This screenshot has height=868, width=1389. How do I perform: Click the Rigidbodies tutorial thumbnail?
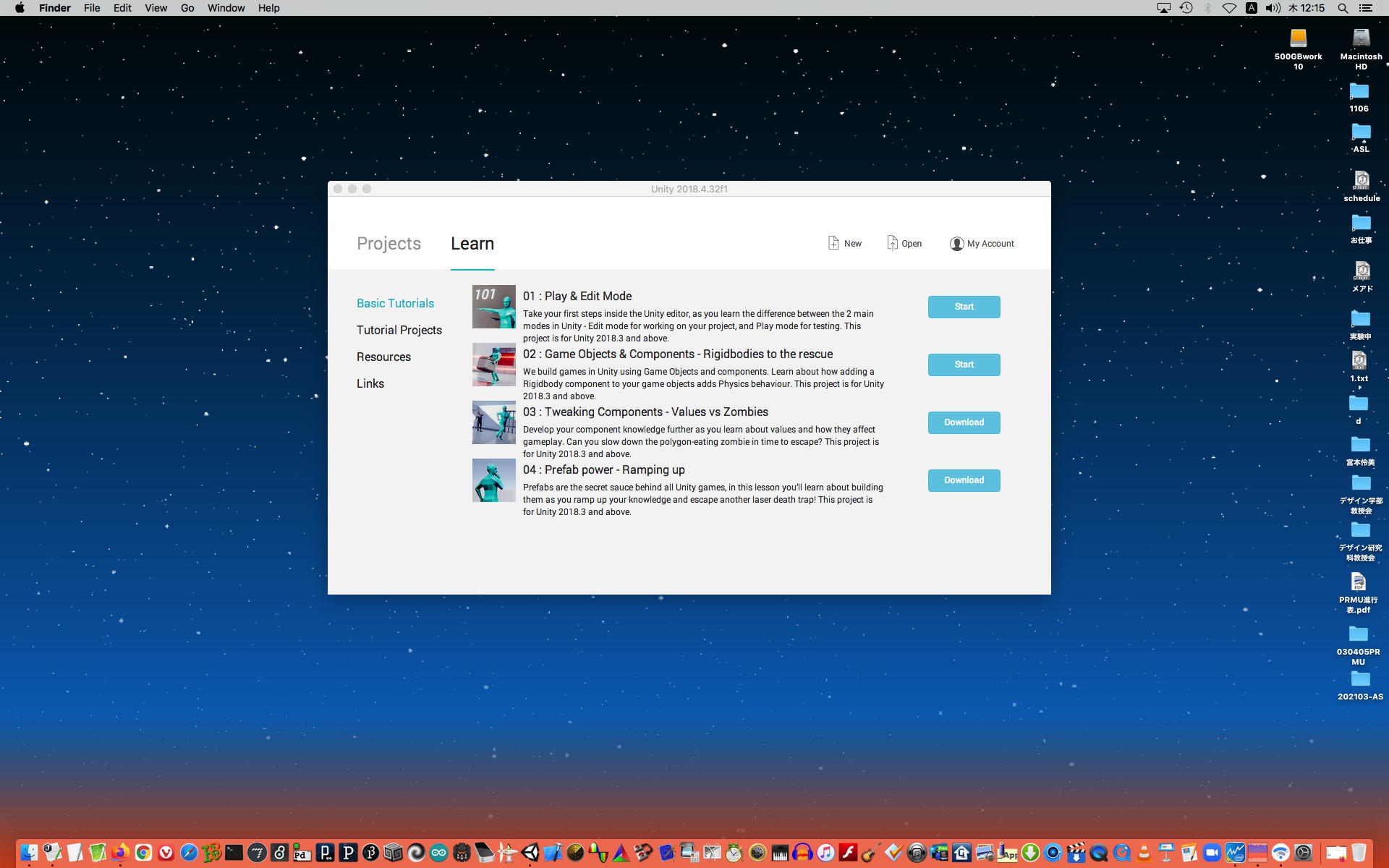click(x=493, y=365)
